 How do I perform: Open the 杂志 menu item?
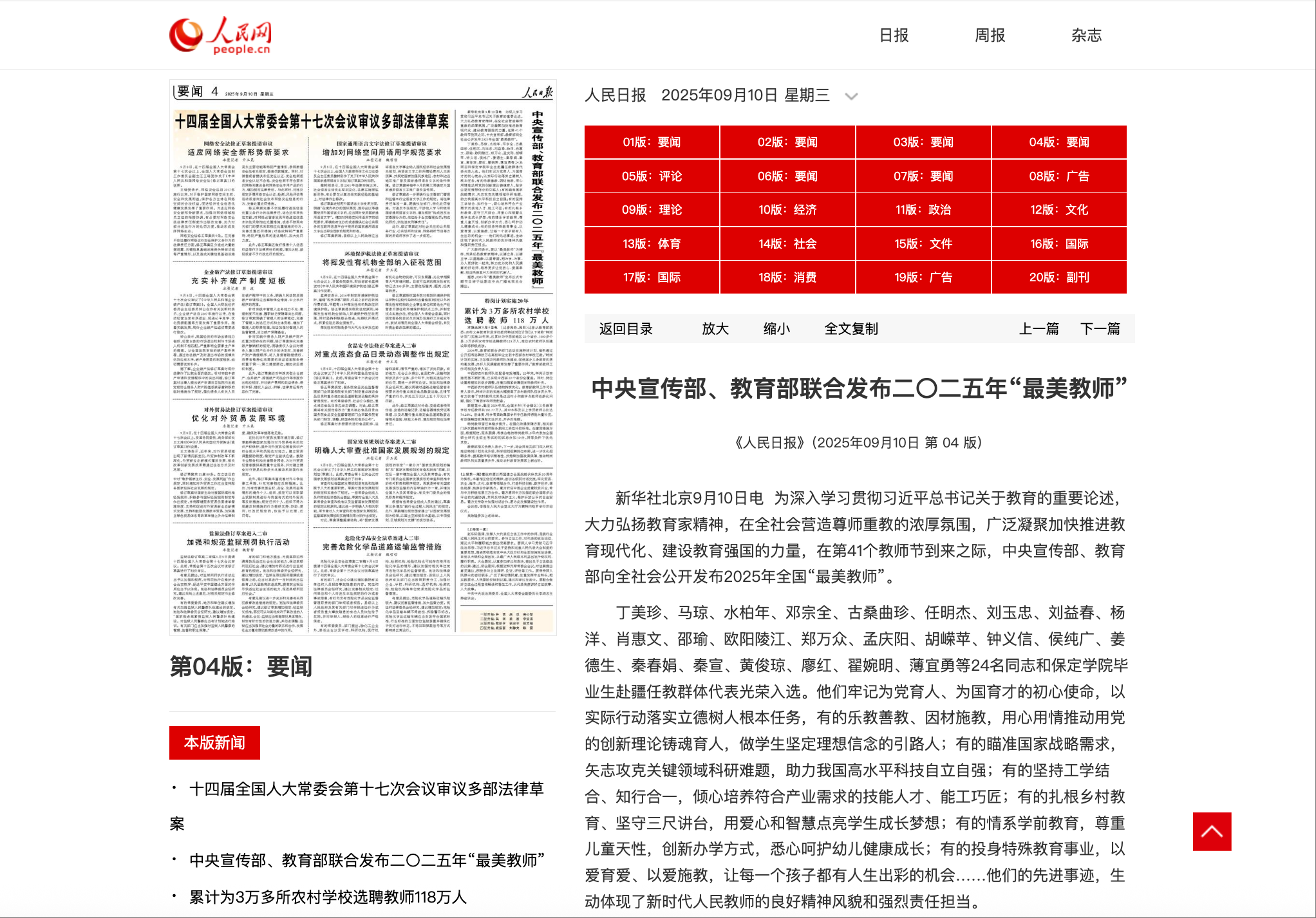(x=1086, y=35)
